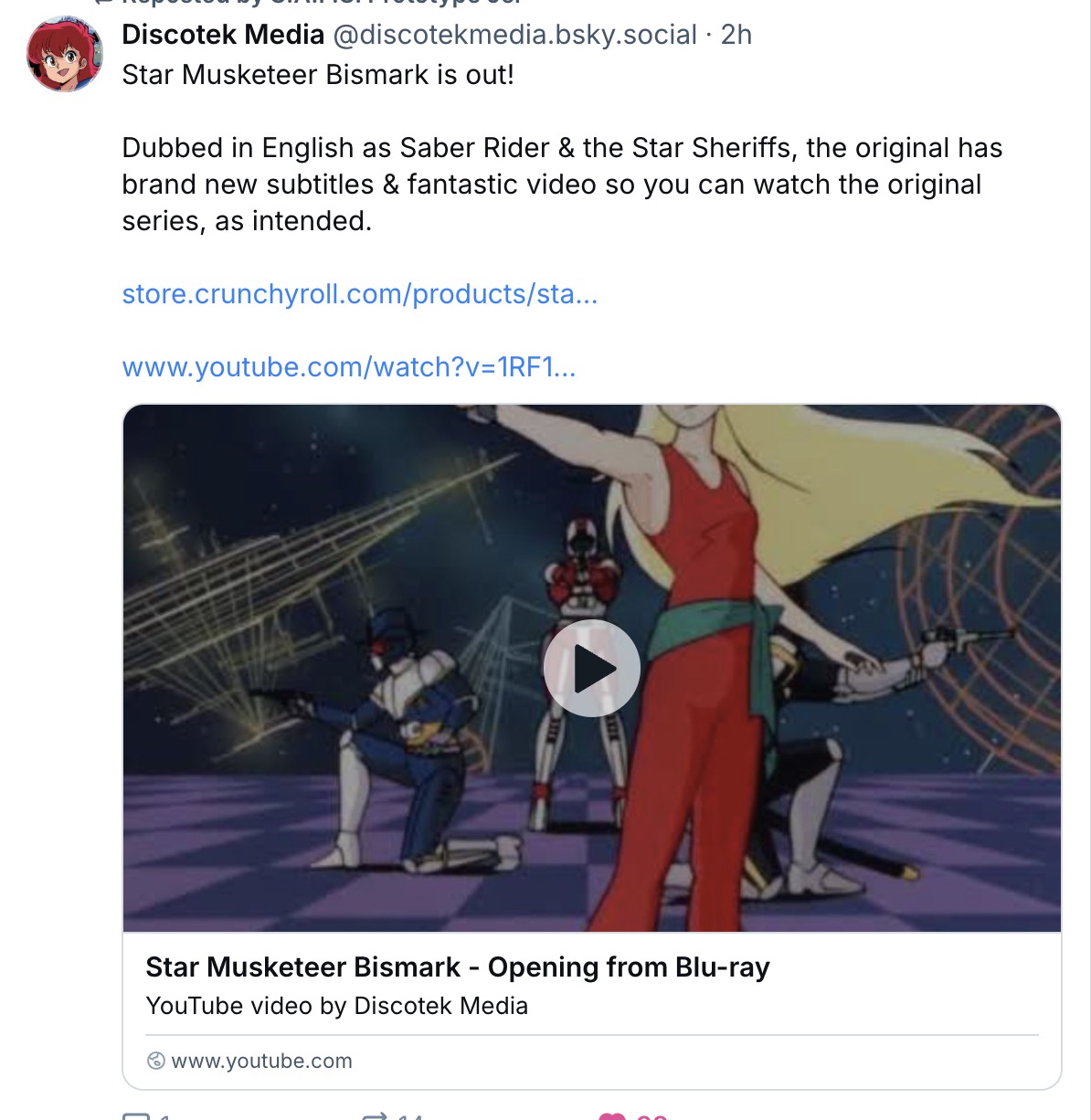Viewport: 1091px width, 1120px height.
Task: Click the Discotek Media display name
Action: click(224, 35)
